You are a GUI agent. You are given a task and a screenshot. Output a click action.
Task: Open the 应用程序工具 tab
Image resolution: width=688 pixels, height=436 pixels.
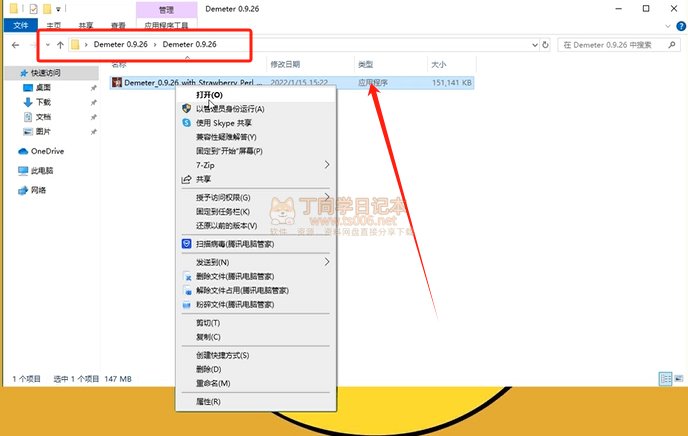[166, 25]
